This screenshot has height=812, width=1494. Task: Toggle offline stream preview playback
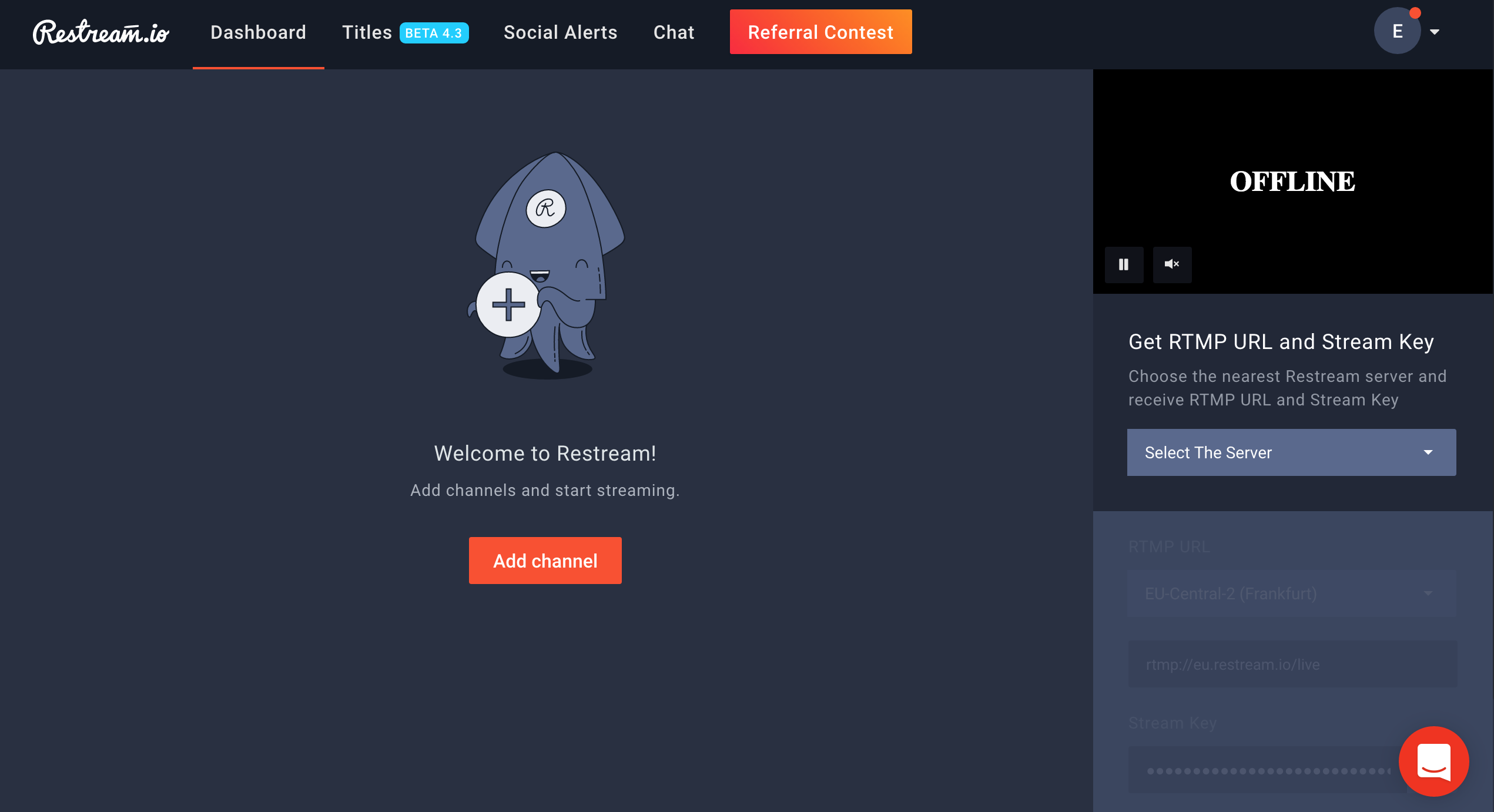pos(1122,264)
